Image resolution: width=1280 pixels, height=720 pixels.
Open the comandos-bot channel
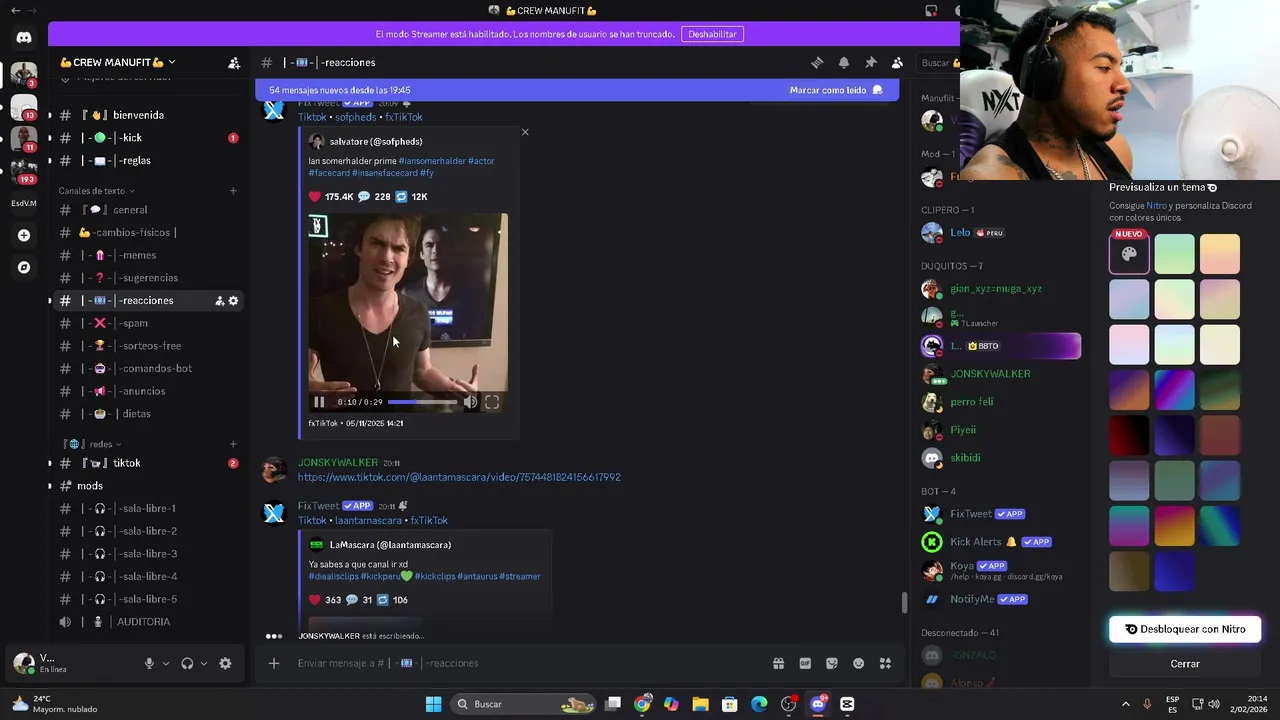coord(148,369)
